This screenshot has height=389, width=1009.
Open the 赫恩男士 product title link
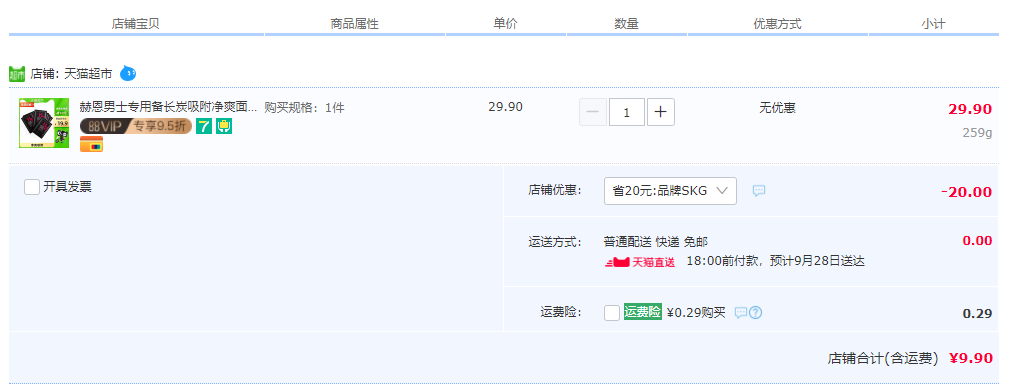tap(169, 107)
